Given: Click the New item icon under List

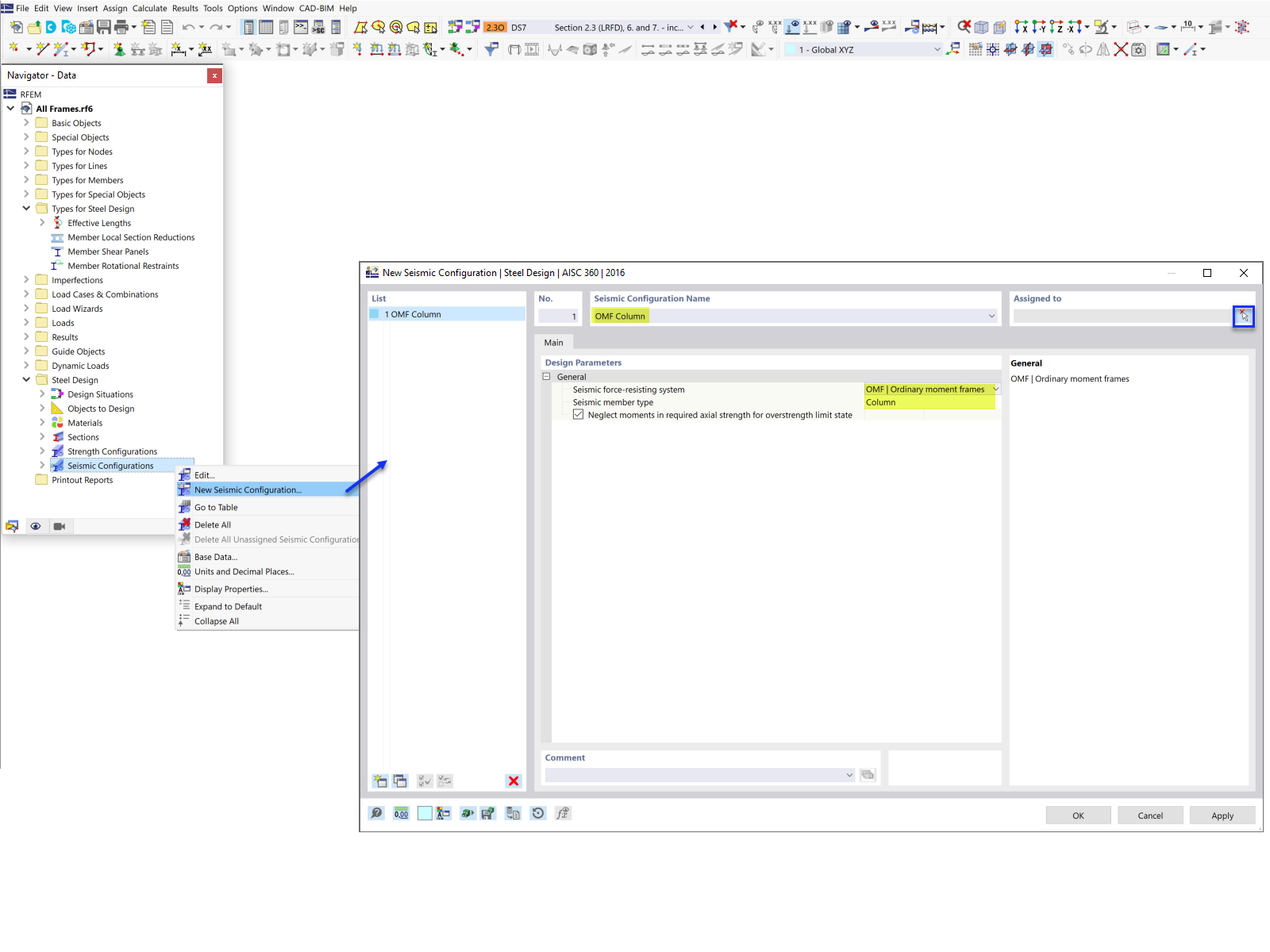Looking at the screenshot, I should click(x=380, y=781).
